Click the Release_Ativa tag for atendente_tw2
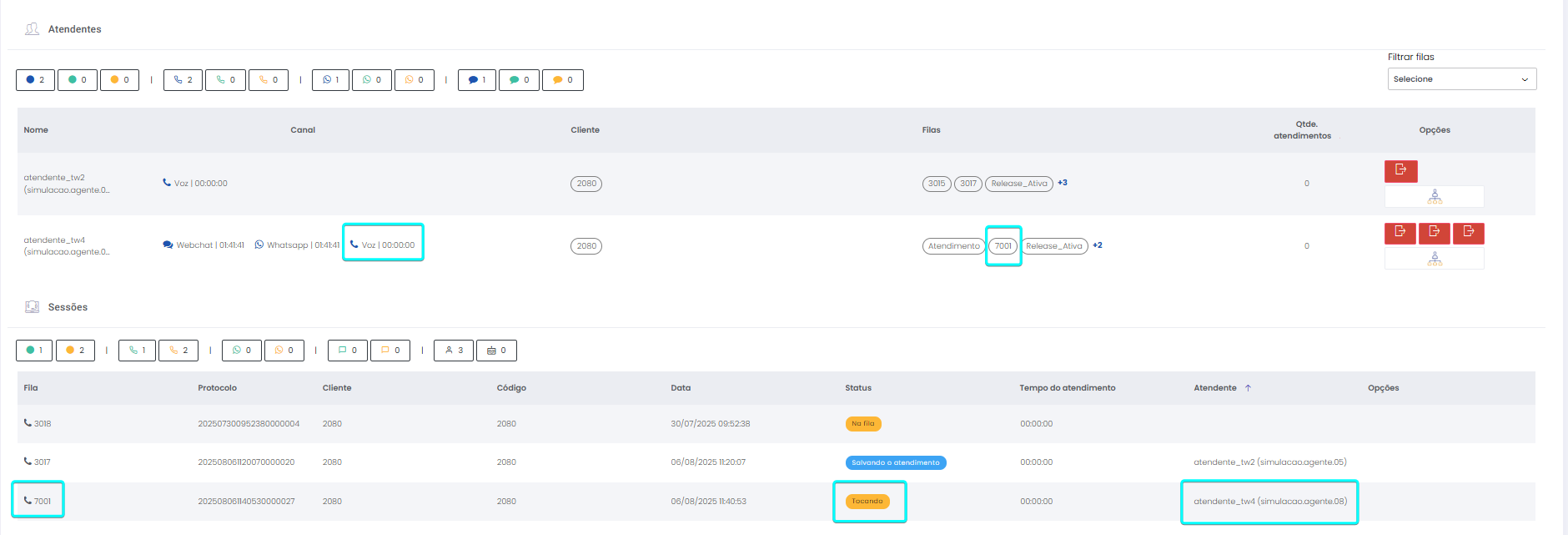Viewport: 1568px width, 535px height. point(1018,184)
